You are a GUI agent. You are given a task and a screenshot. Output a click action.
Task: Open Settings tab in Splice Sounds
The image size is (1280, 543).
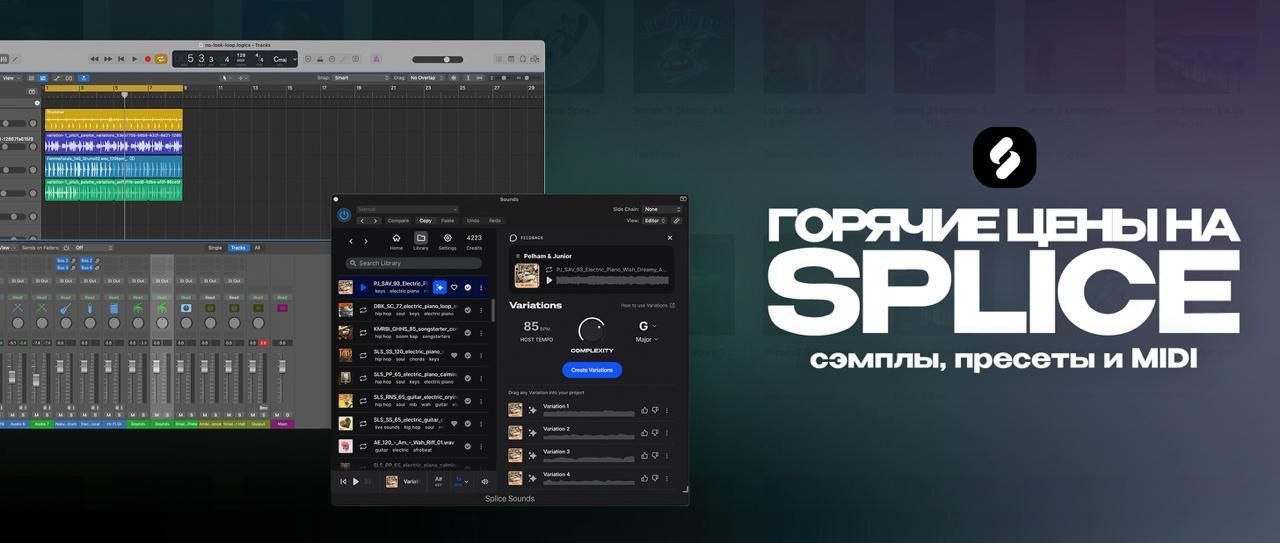tap(447, 241)
